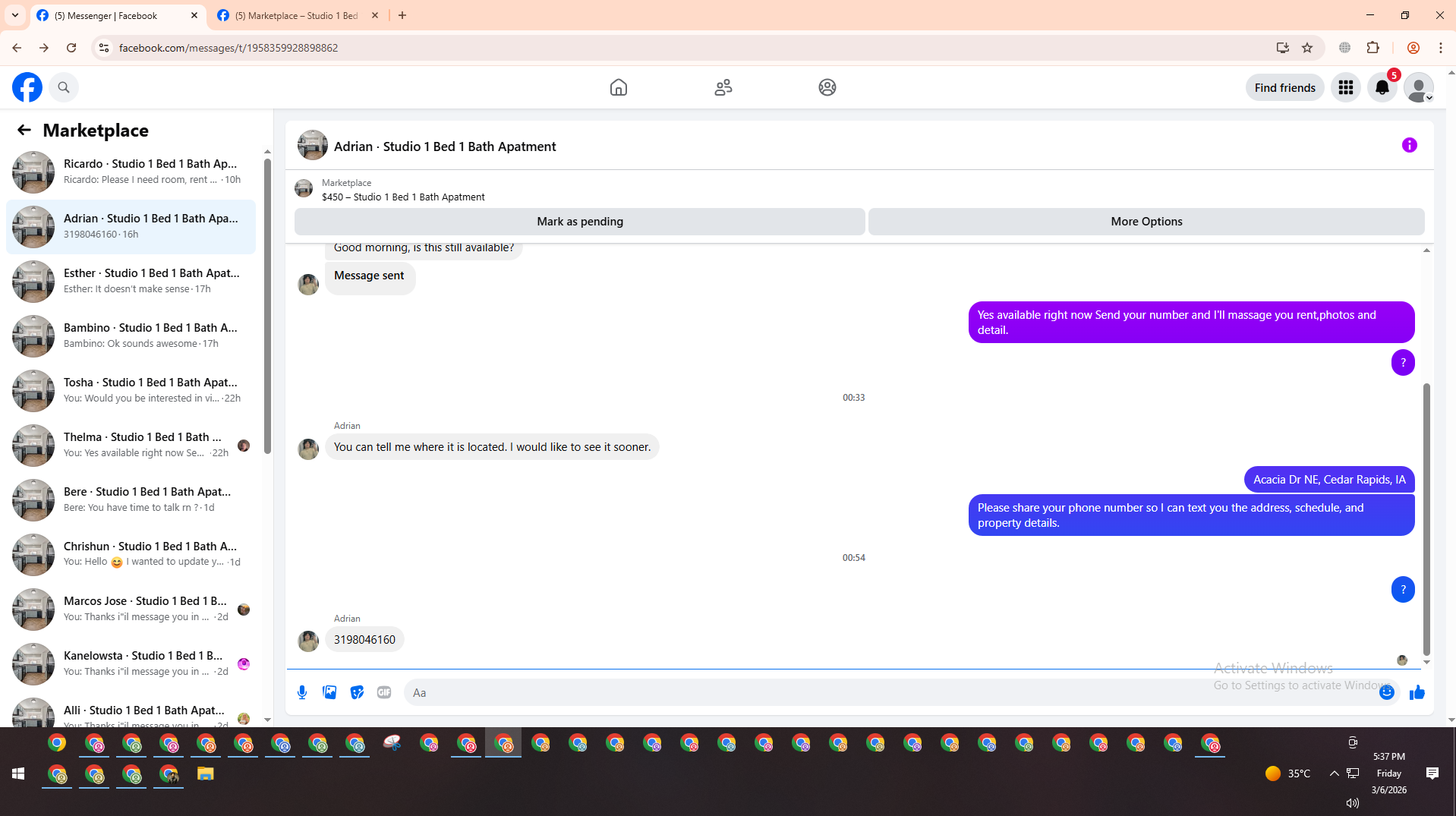Record a voice clip with microphone icon

tap(302, 692)
